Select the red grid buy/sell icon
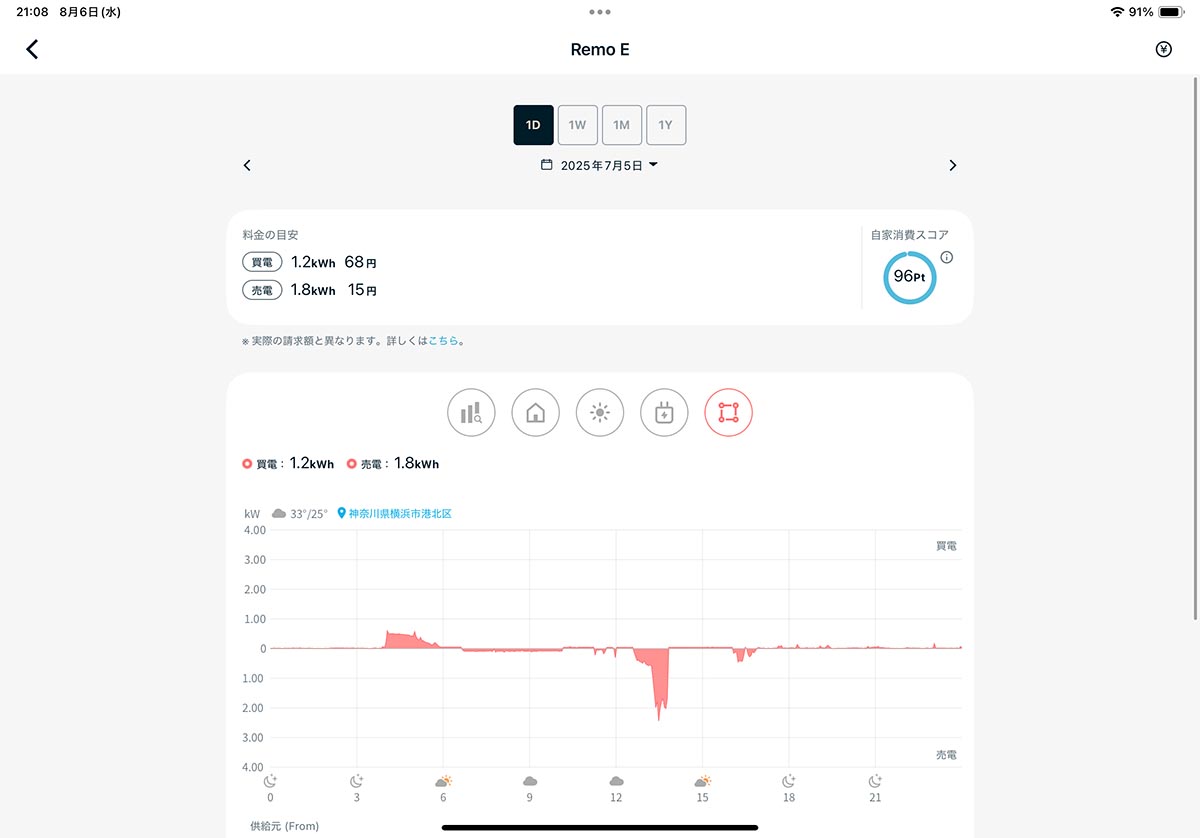 click(728, 413)
